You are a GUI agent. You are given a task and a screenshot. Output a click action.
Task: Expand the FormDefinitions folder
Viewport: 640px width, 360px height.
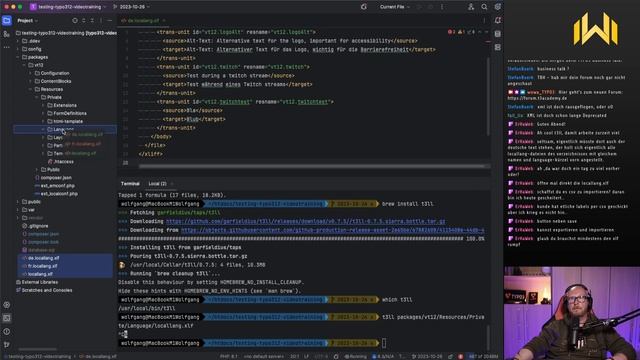click(x=43, y=113)
